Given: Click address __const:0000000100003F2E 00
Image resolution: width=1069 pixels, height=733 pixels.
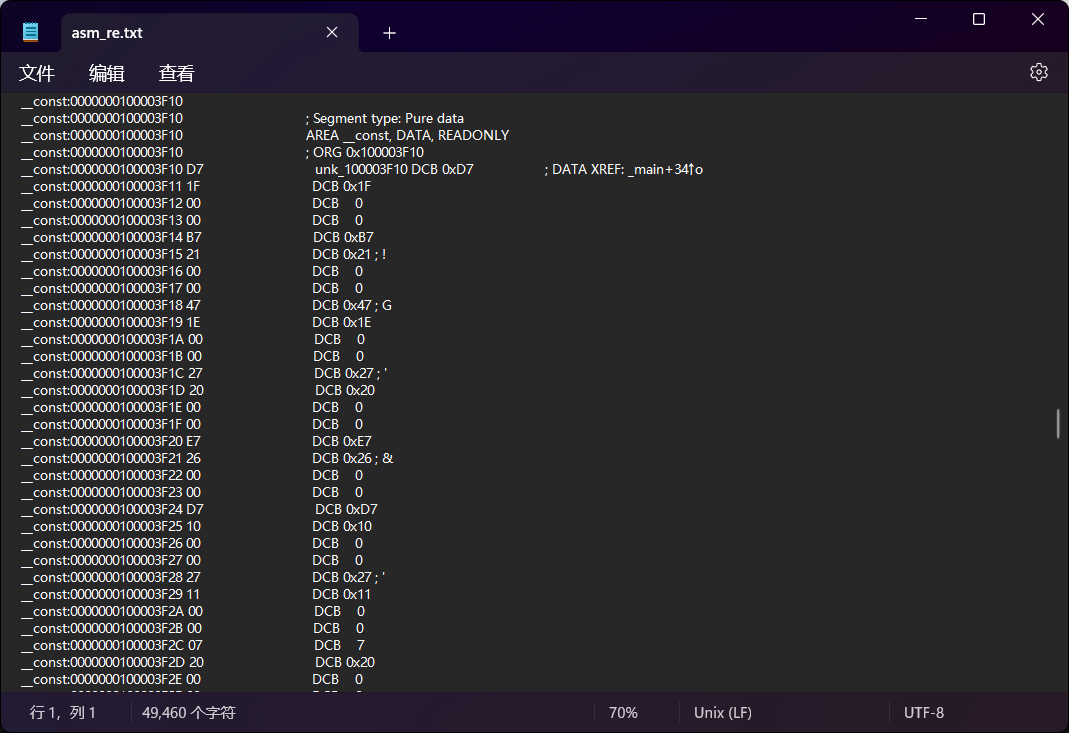Looking at the screenshot, I should [x=110, y=679].
